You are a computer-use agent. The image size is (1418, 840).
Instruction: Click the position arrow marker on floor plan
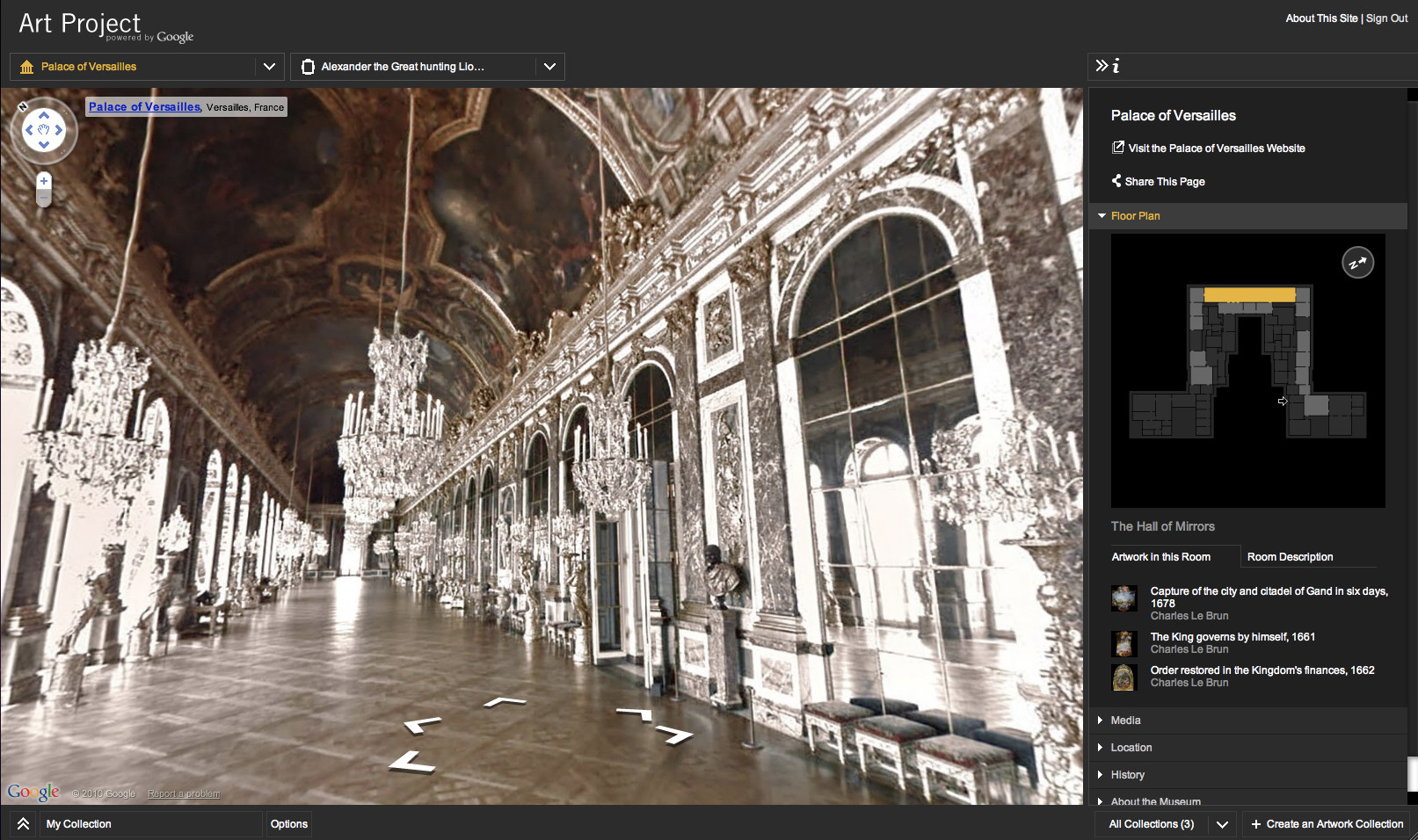point(1283,401)
